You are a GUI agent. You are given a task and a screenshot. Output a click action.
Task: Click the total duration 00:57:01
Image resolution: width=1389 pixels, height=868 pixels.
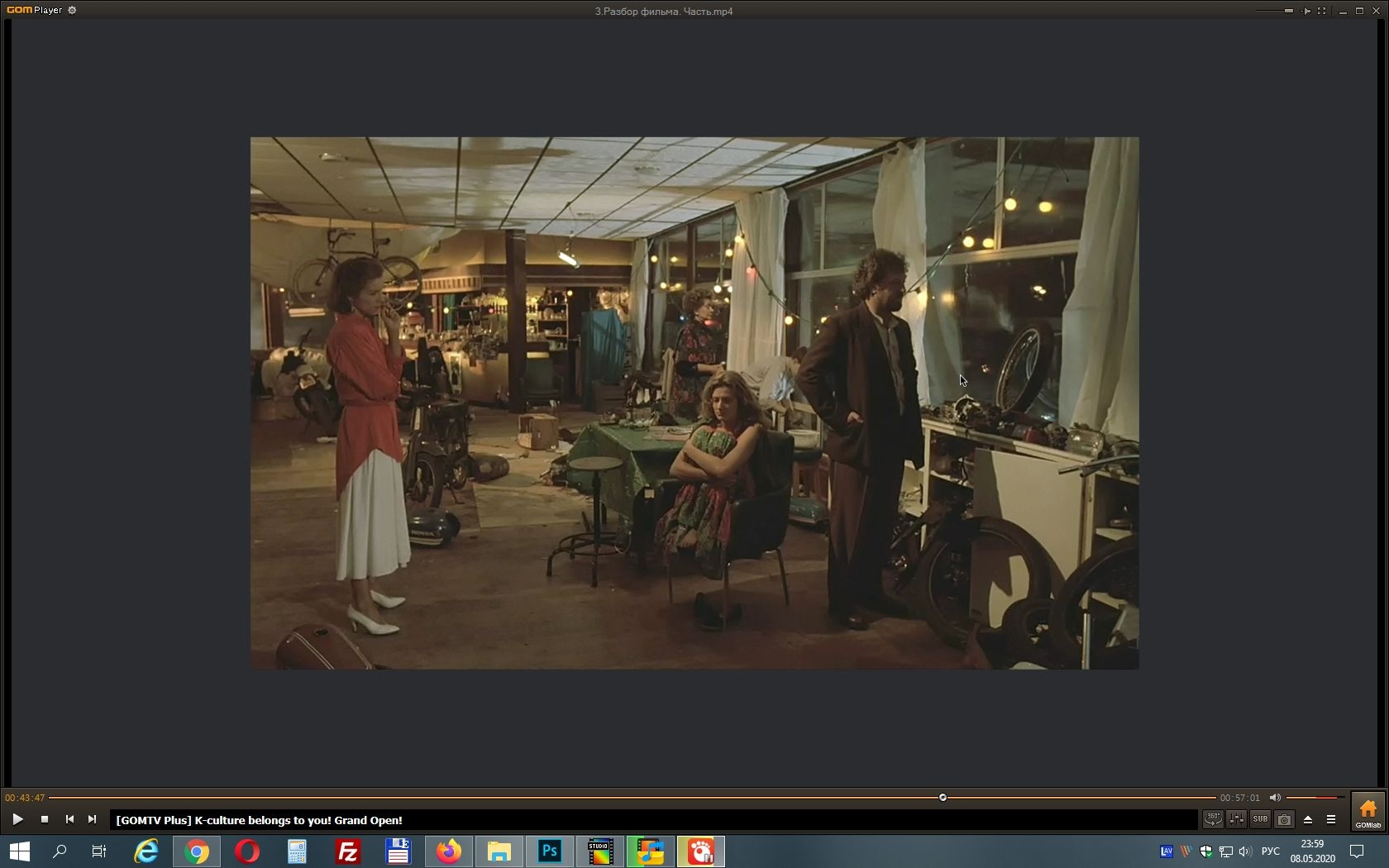point(1240,798)
